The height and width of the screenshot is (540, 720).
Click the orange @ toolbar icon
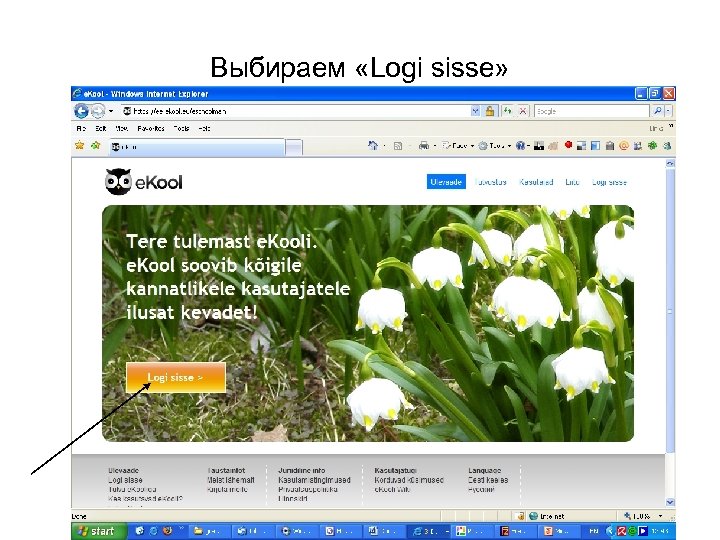(624, 146)
